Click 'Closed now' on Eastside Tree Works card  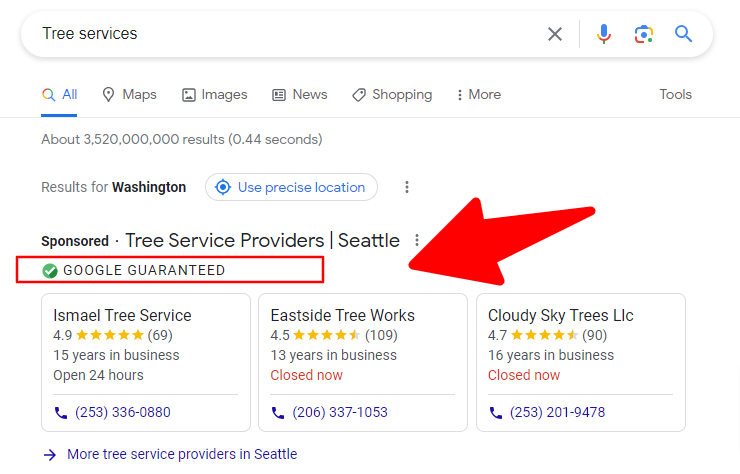click(306, 375)
